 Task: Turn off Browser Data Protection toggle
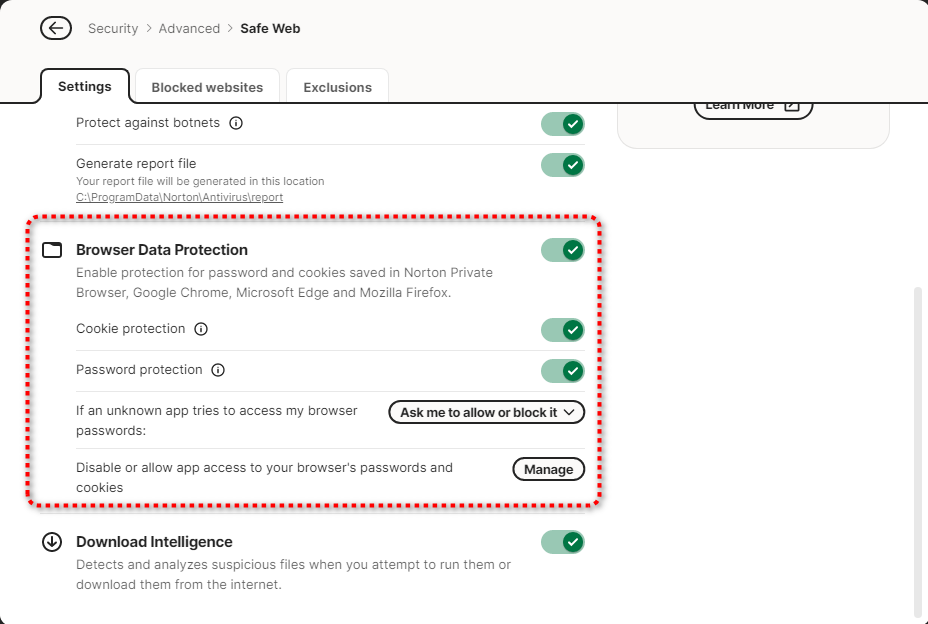pos(563,250)
